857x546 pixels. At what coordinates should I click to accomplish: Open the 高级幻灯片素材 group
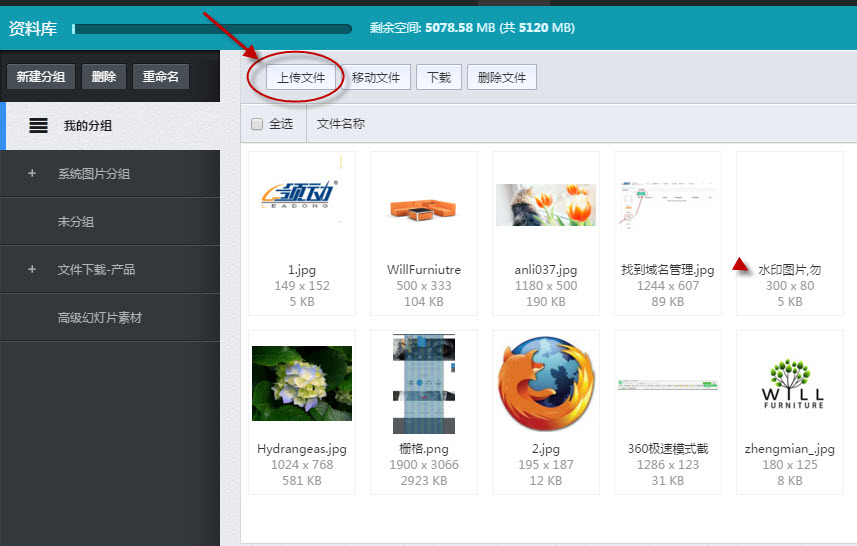[x=100, y=318]
